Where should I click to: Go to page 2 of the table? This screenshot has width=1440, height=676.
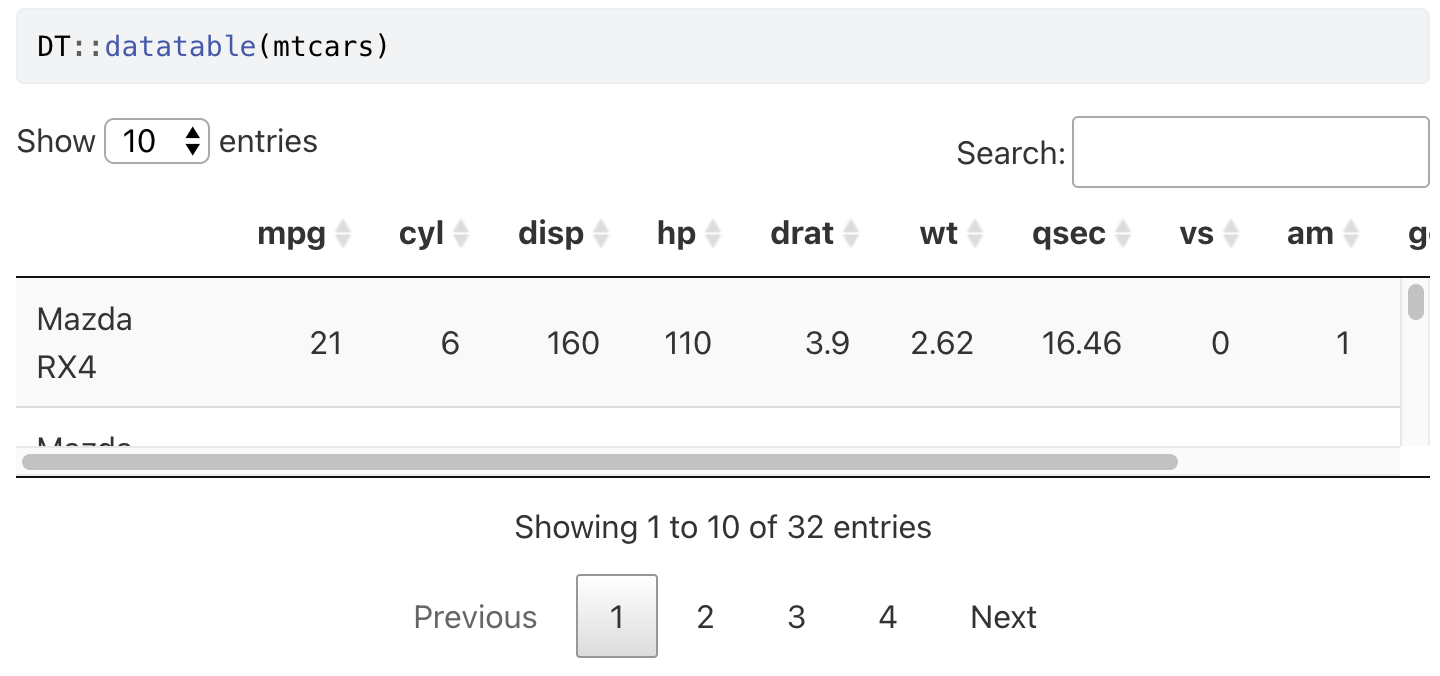pyautogui.click(x=705, y=617)
